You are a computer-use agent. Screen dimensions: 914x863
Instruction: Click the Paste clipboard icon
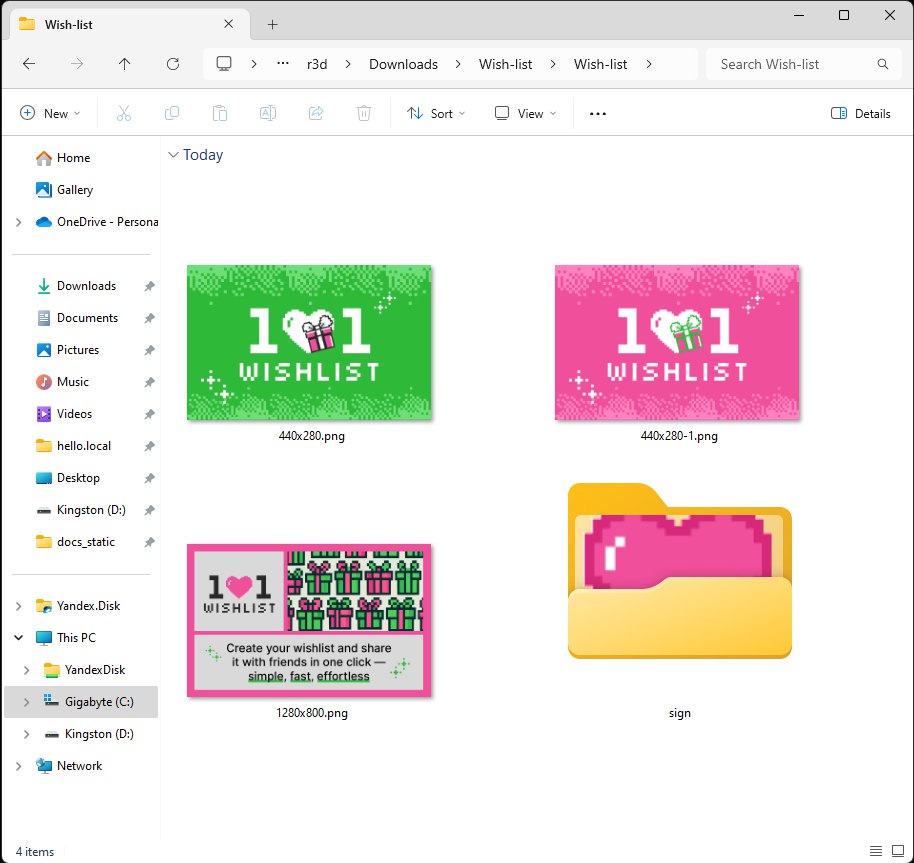click(220, 114)
